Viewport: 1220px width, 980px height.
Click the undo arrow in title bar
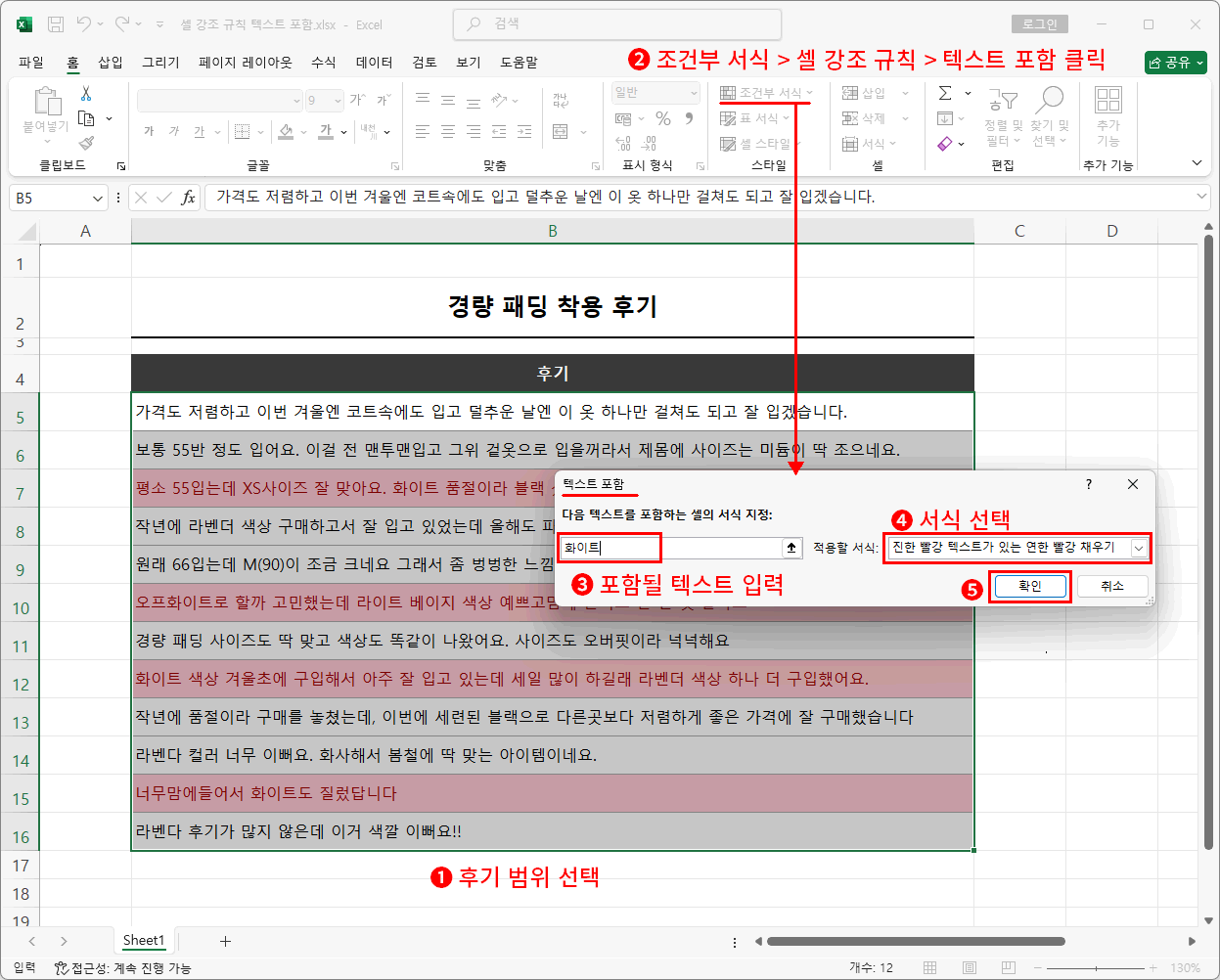coord(84,24)
